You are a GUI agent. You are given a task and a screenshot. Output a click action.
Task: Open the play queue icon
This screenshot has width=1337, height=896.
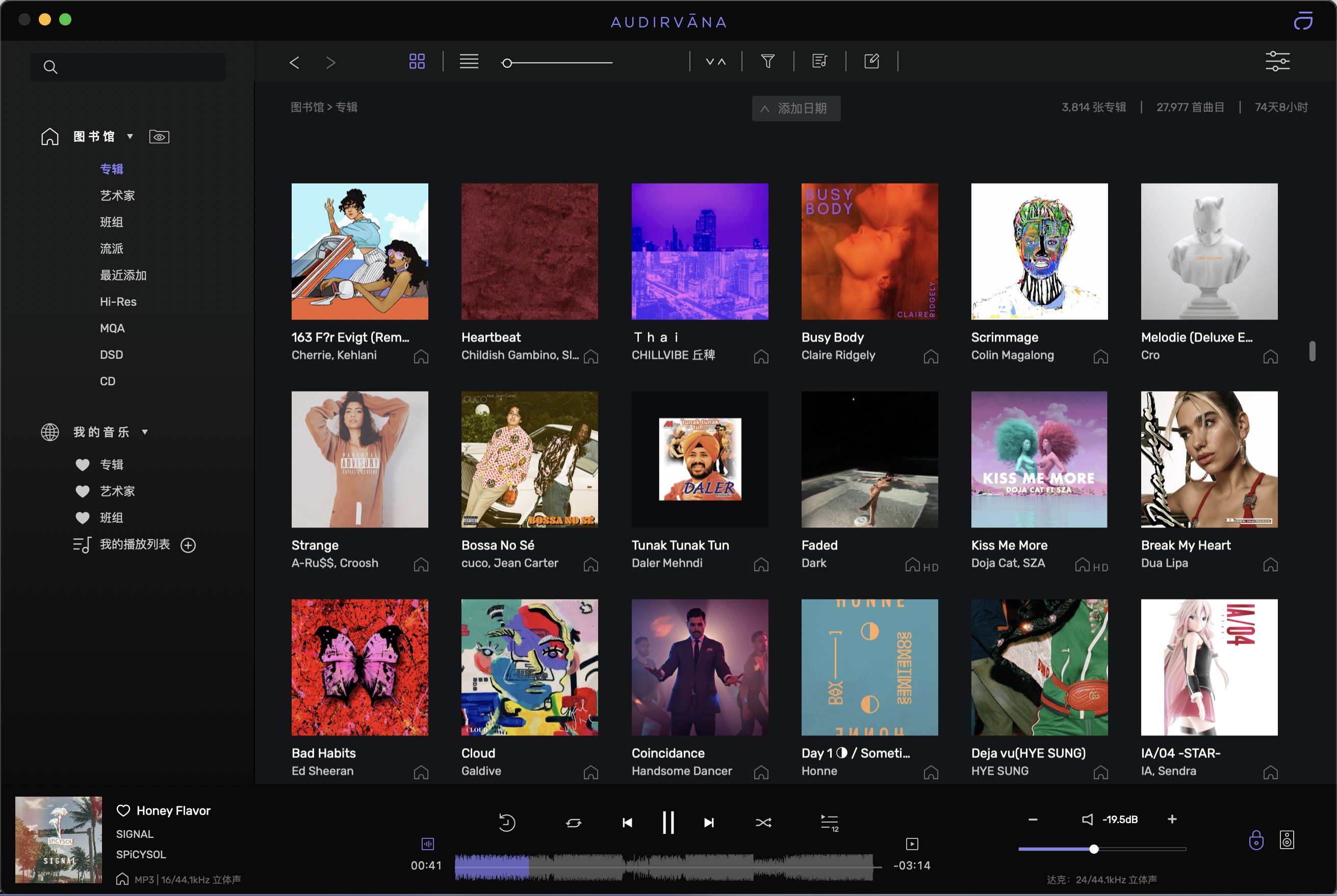[x=829, y=823]
